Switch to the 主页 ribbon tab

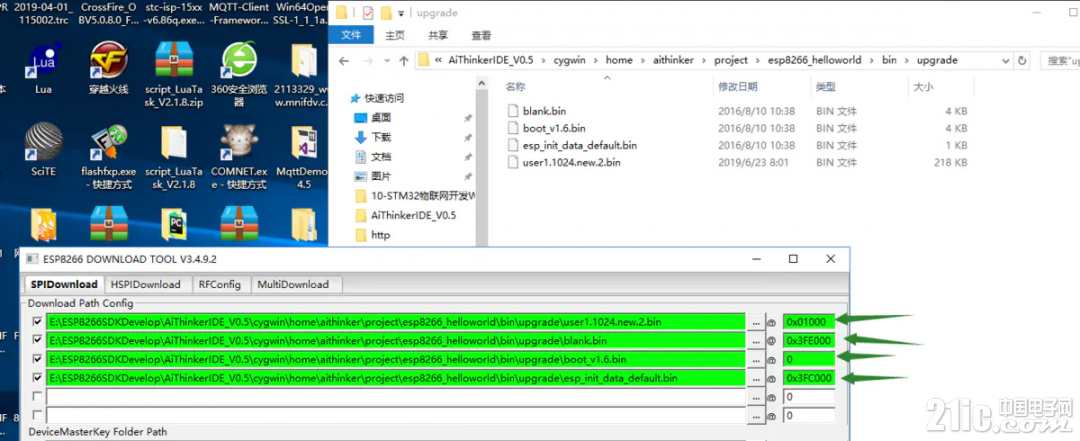395,35
